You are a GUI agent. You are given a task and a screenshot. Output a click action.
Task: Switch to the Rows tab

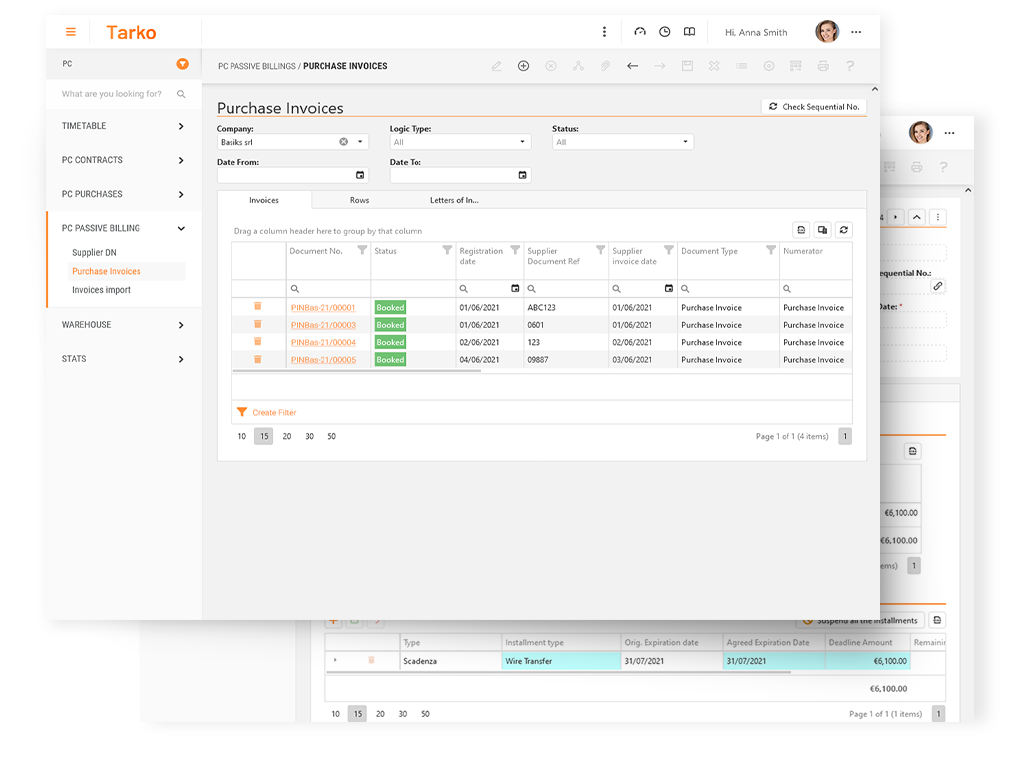tap(359, 200)
